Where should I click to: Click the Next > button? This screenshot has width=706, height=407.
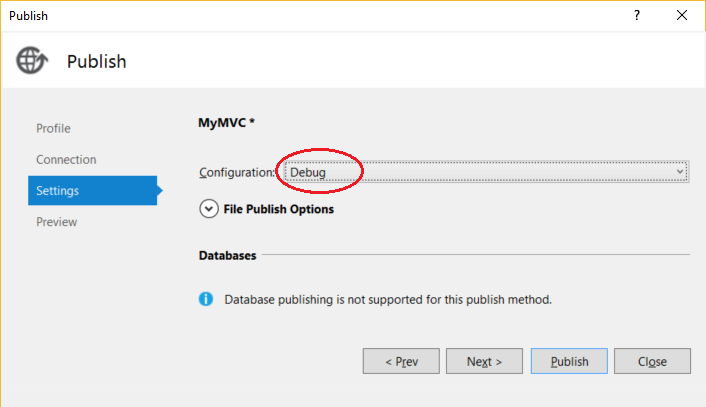(x=484, y=361)
